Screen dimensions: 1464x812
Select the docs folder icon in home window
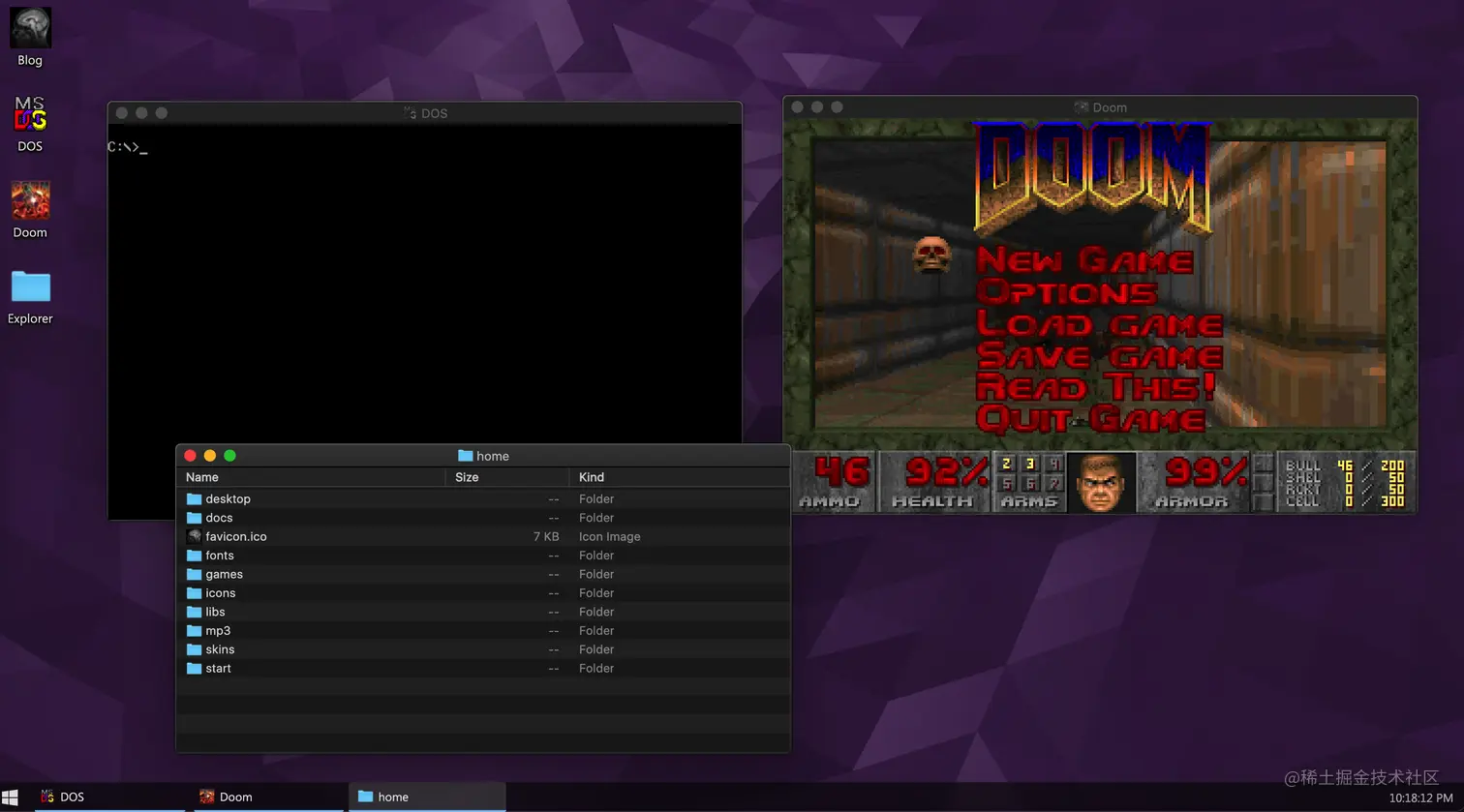194,518
